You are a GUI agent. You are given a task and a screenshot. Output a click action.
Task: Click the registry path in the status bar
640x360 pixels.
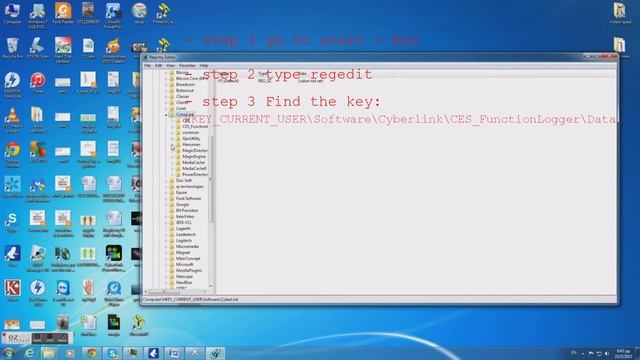(190, 300)
